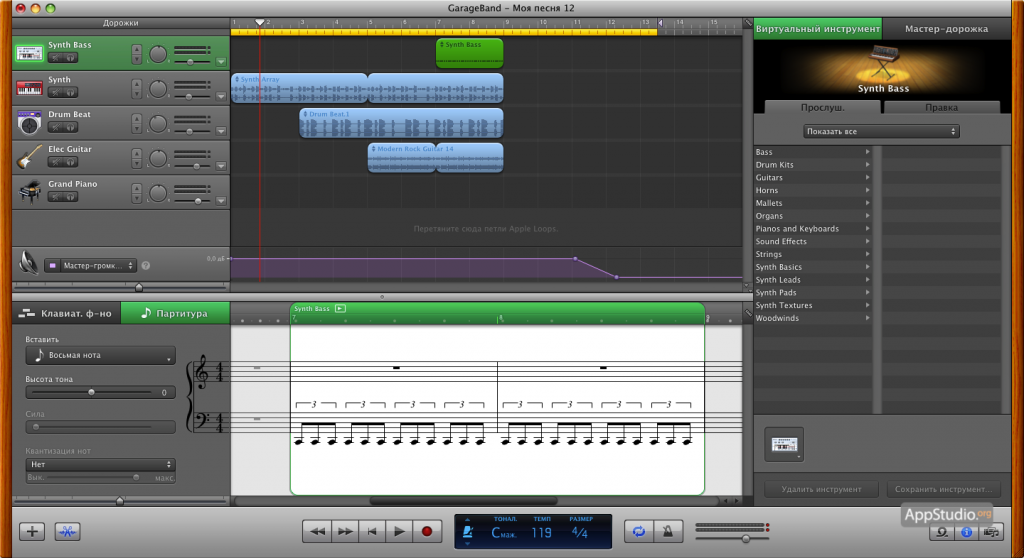Image resolution: width=1024 pixels, height=558 pixels.
Task: Open the Показать все category dropdown
Action: click(881, 131)
